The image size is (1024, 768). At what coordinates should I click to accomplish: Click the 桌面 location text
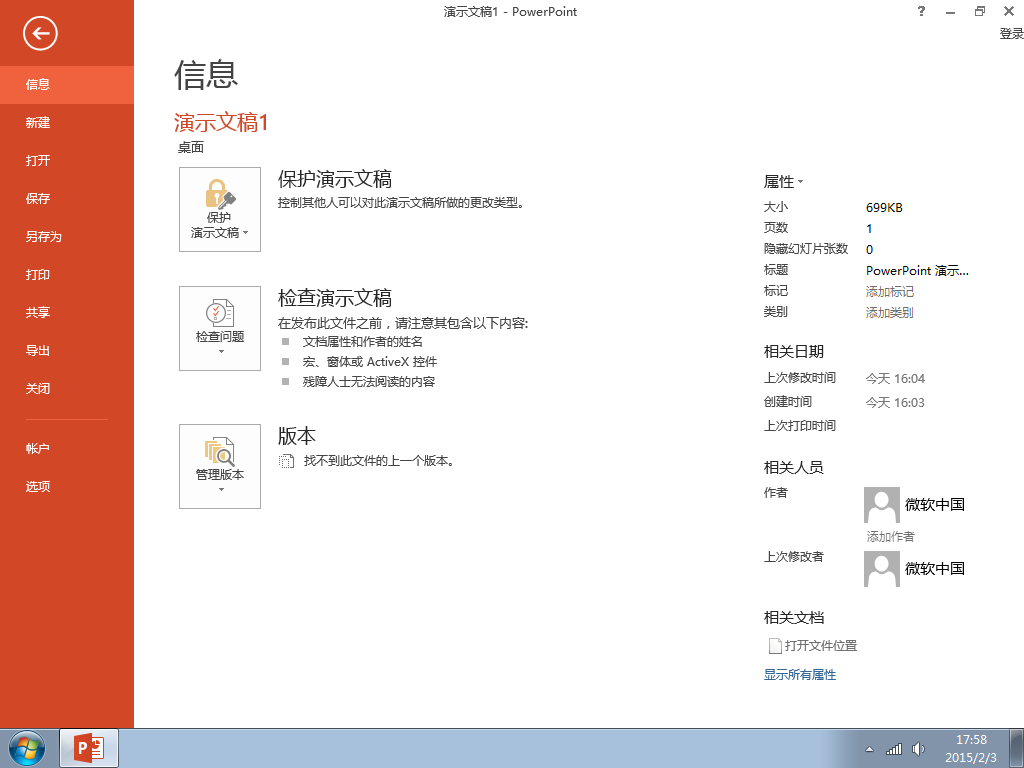click(x=191, y=148)
